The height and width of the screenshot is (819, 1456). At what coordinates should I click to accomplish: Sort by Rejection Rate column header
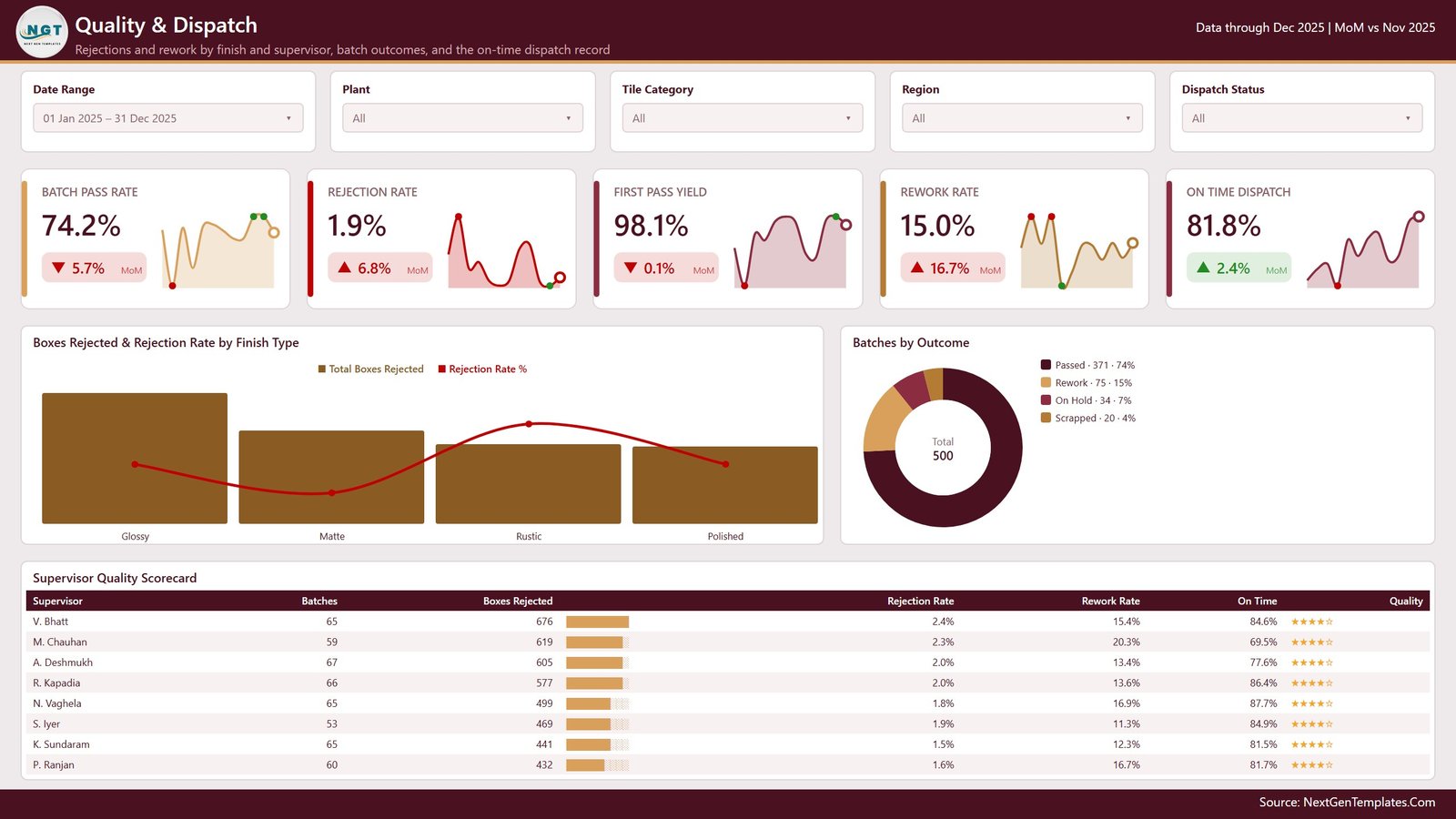[x=921, y=602]
